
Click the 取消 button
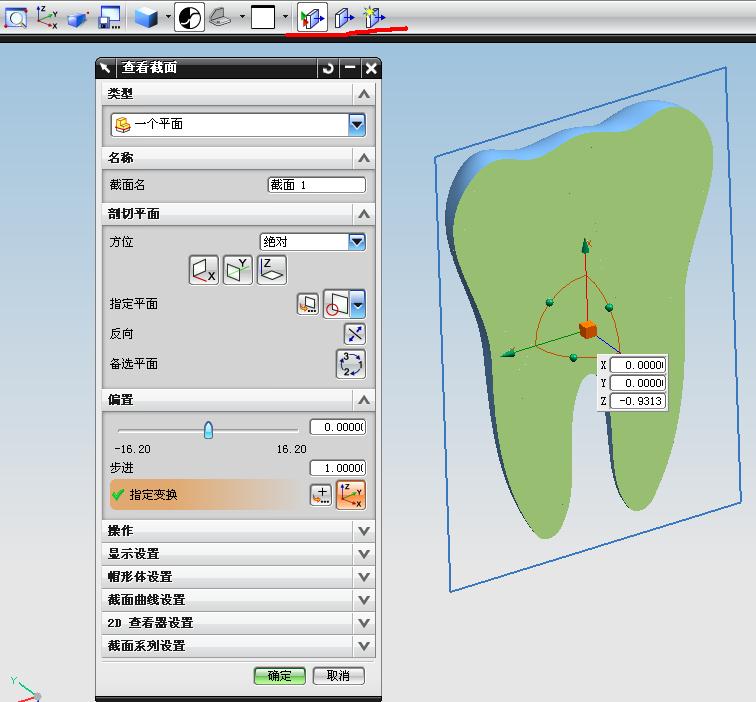pyautogui.click(x=338, y=676)
